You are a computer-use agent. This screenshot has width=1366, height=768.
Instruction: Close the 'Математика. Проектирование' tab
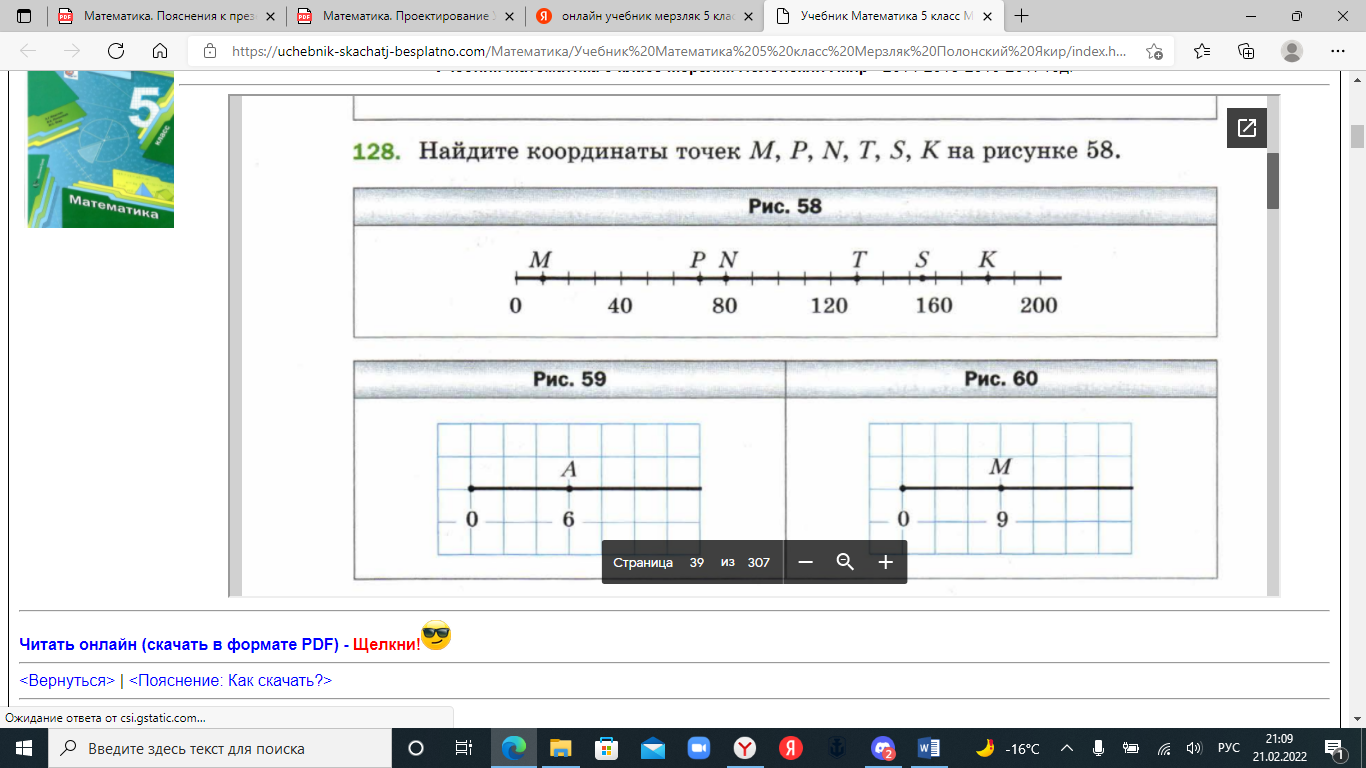click(x=507, y=16)
